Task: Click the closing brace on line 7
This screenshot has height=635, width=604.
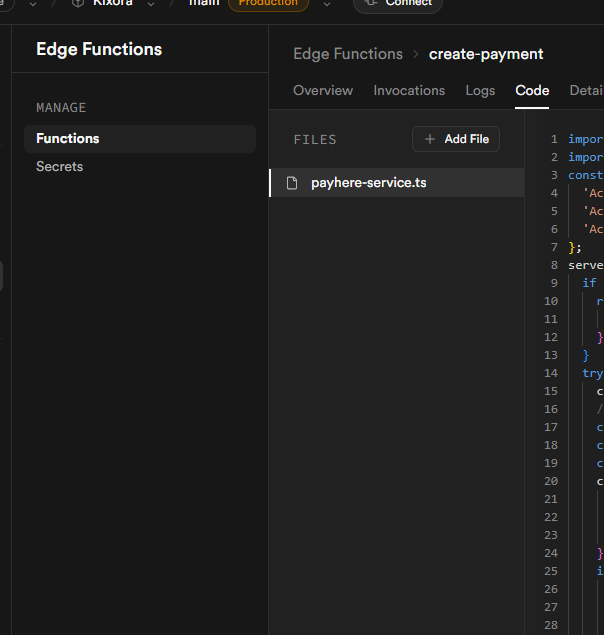Action: point(572,247)
